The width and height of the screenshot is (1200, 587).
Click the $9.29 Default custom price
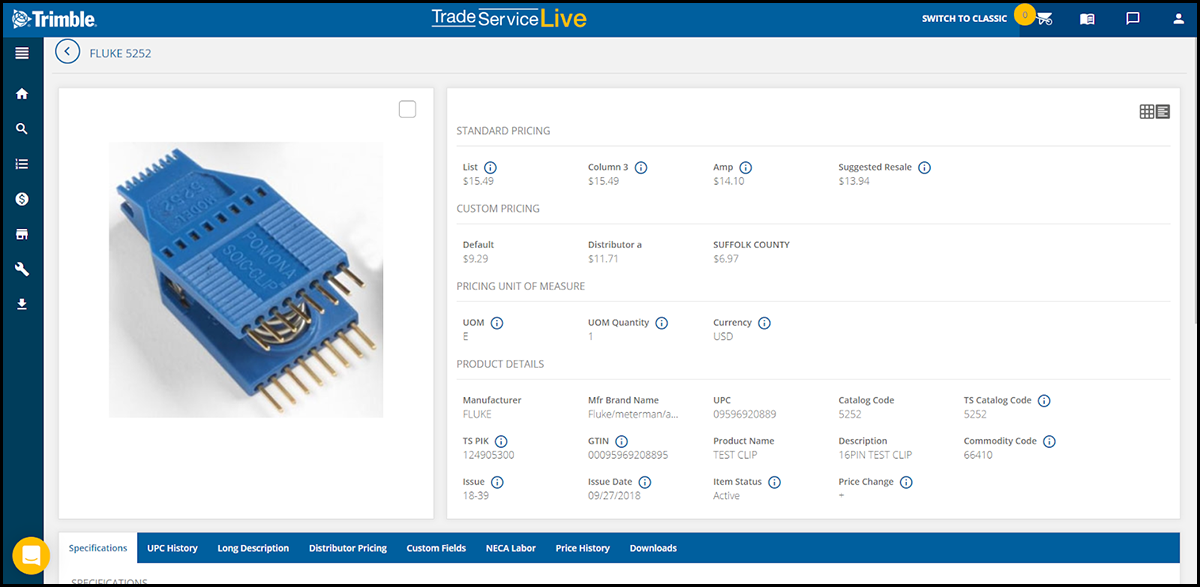[475, 259]
